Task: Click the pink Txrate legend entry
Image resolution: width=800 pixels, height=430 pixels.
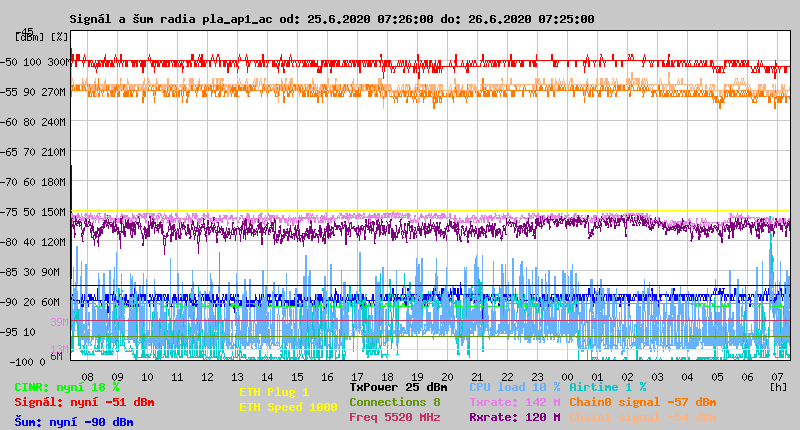Action: (x=515, y=401)
